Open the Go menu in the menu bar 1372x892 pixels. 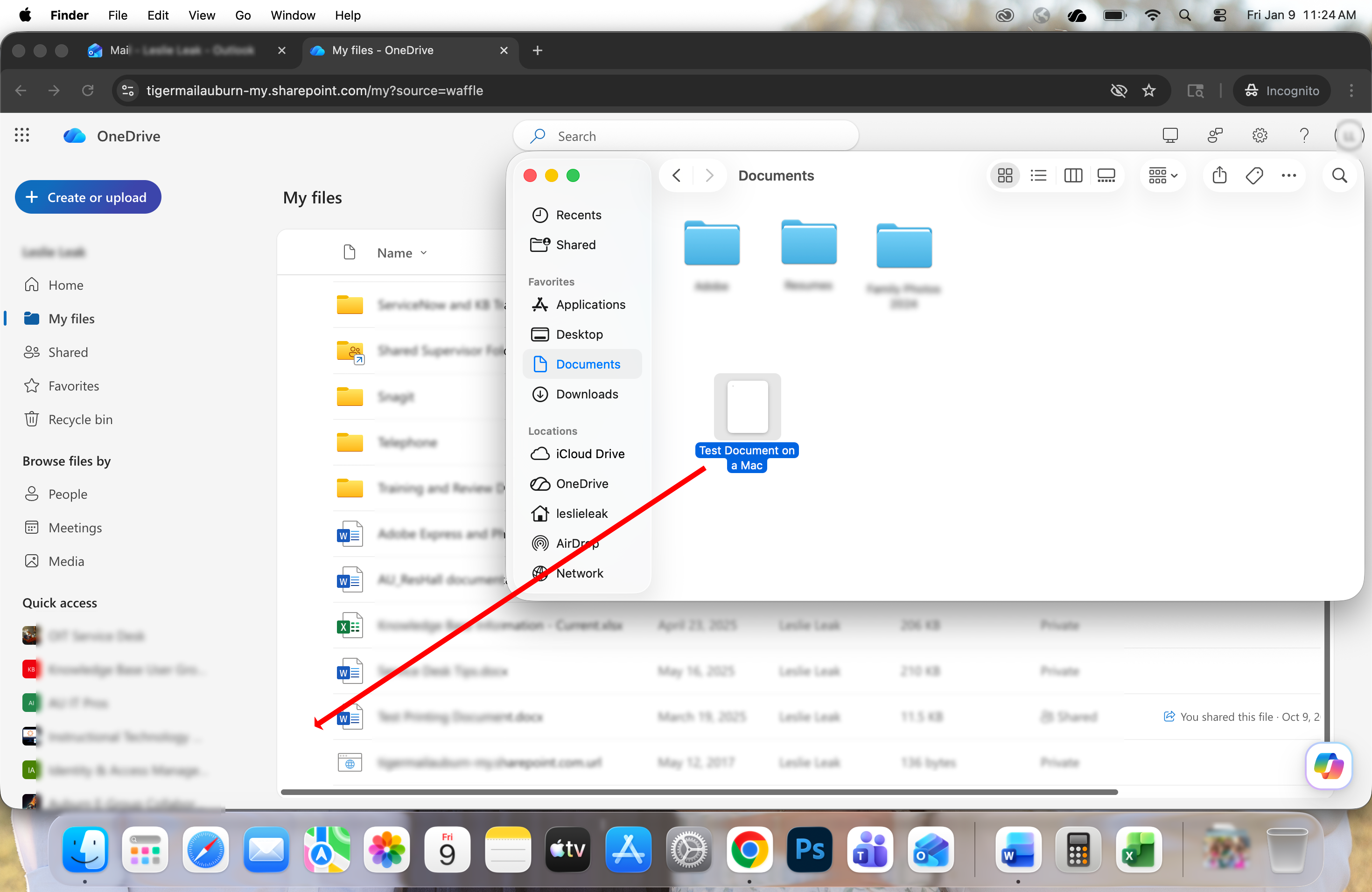pyautogui.click(x=243, y=15)
